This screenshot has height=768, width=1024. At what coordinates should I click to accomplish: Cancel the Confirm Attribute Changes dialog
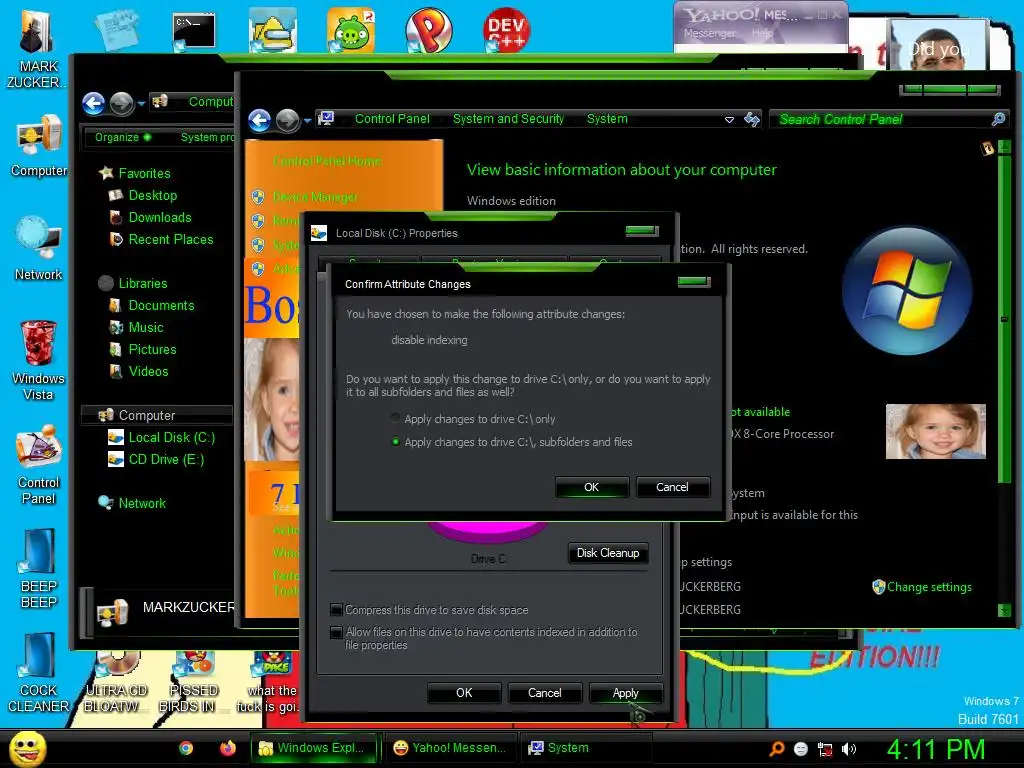[x=672, y=487]
